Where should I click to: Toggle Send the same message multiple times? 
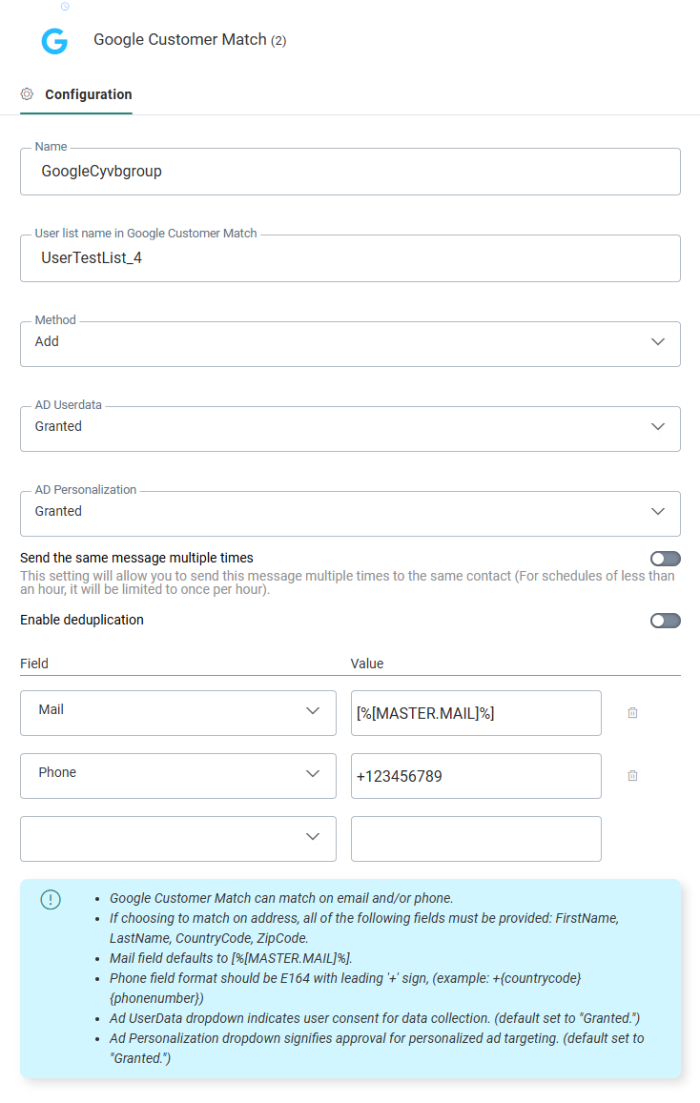coord(665,559)
